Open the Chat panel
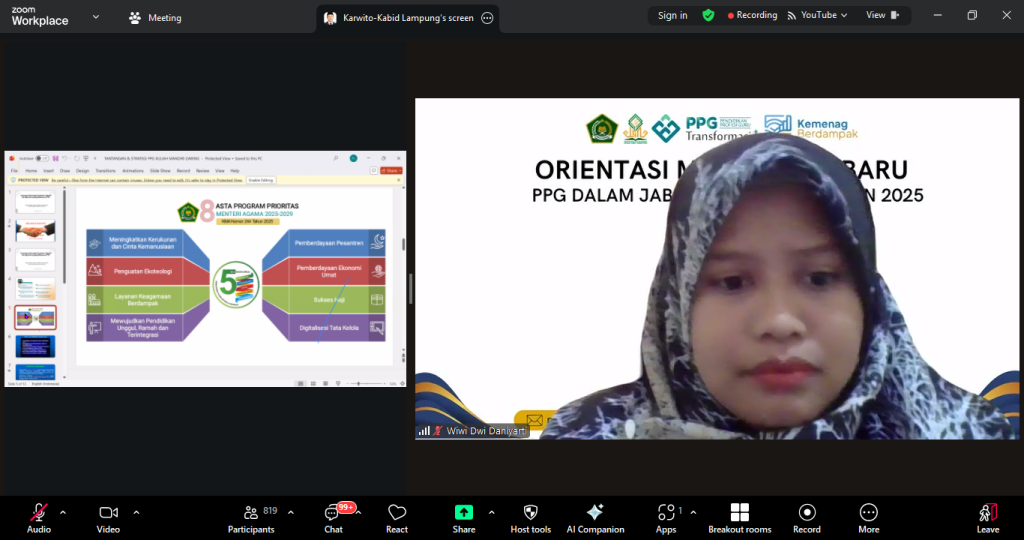The height and width of the screenshot is (540, 1024). [x=333, y=517]
